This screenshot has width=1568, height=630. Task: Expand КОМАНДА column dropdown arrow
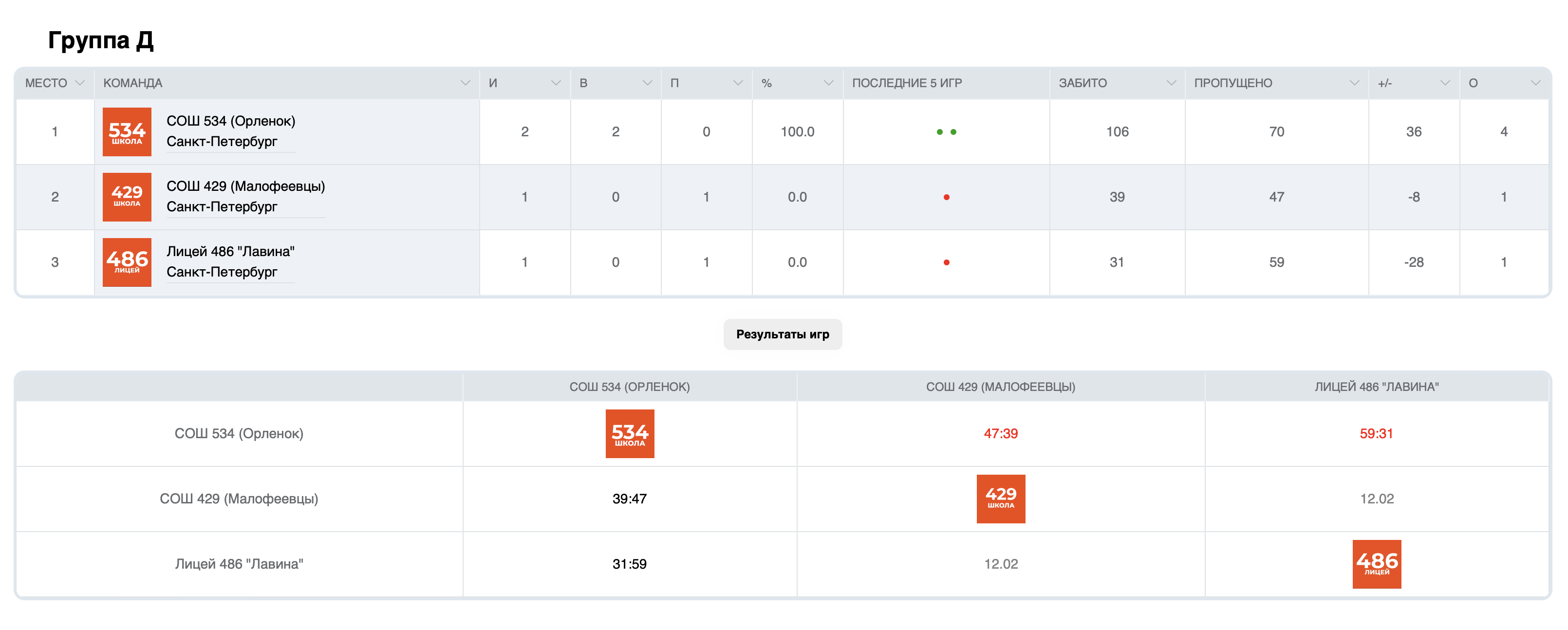465,83
